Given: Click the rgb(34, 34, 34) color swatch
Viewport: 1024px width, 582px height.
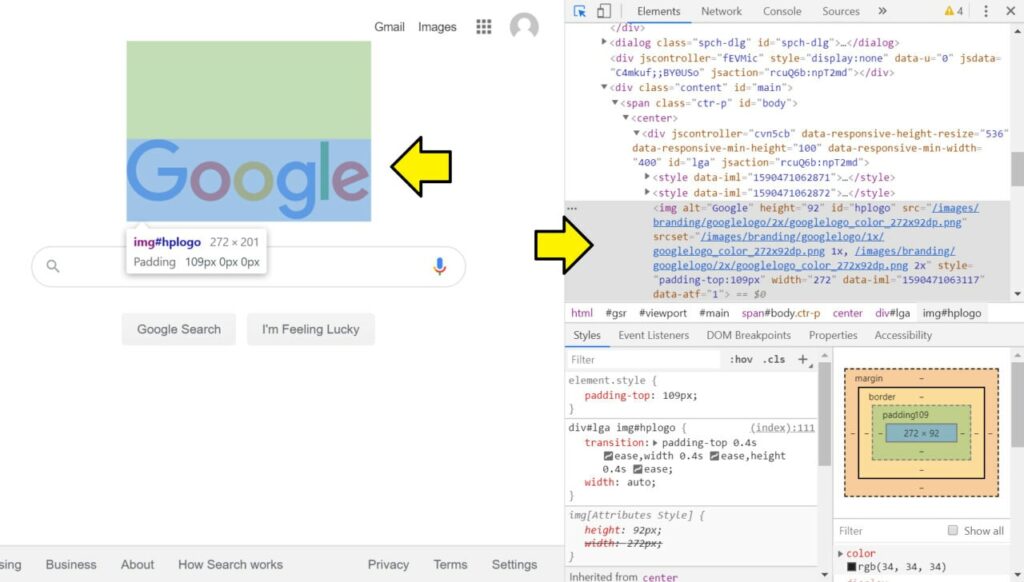Looking at the screenshot, I should click(x=852, y=568).
